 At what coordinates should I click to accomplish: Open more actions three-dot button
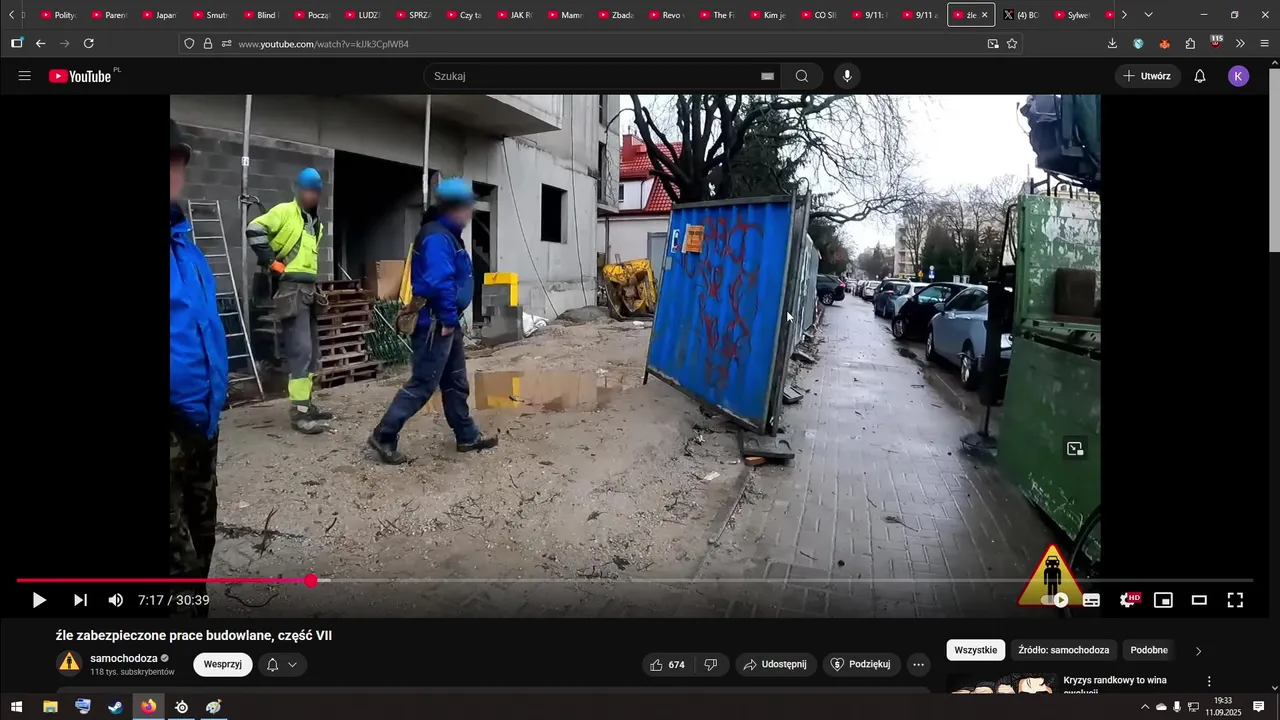[918, 664]
